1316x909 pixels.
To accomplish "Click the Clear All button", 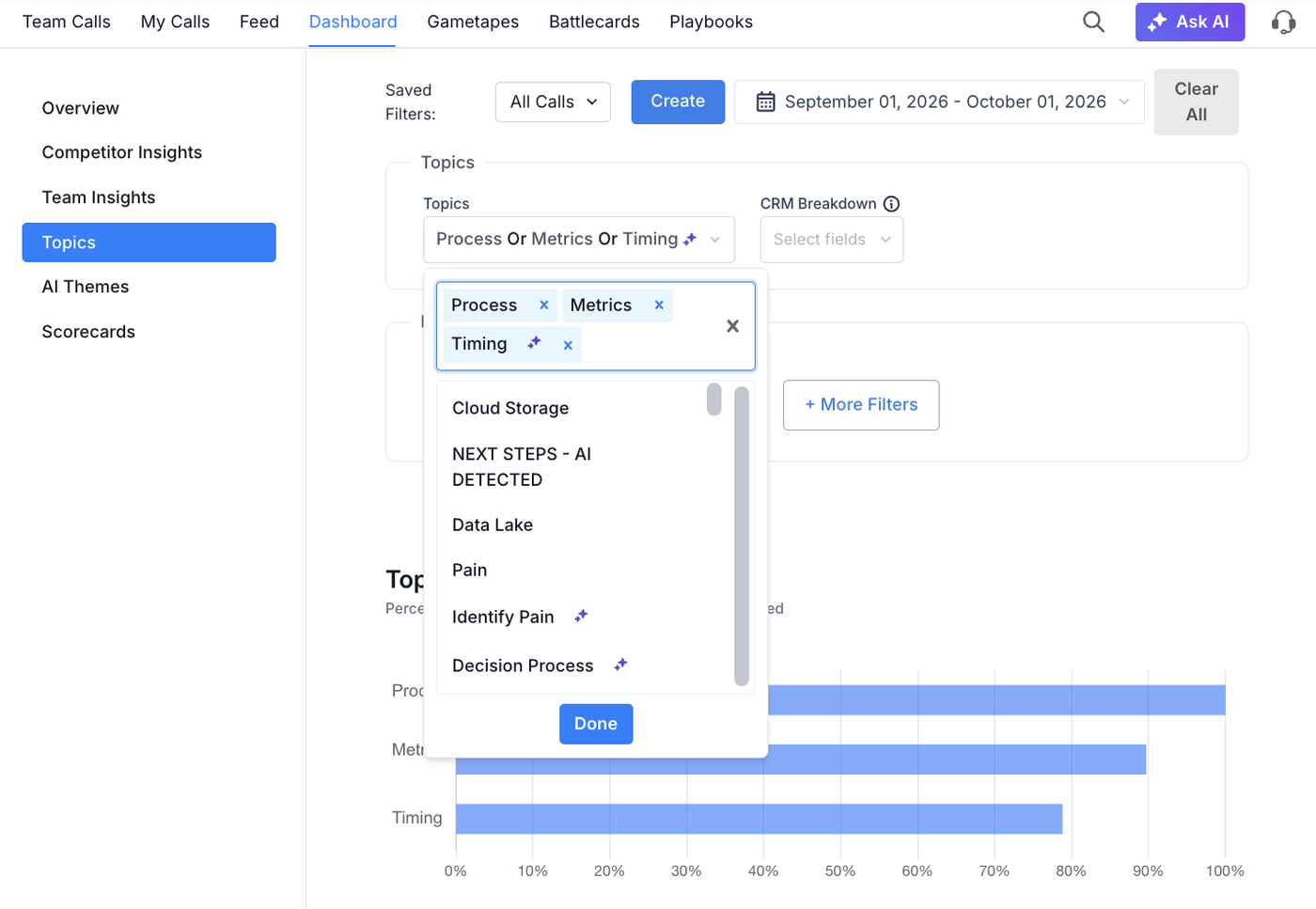I will click(1196, 102).
